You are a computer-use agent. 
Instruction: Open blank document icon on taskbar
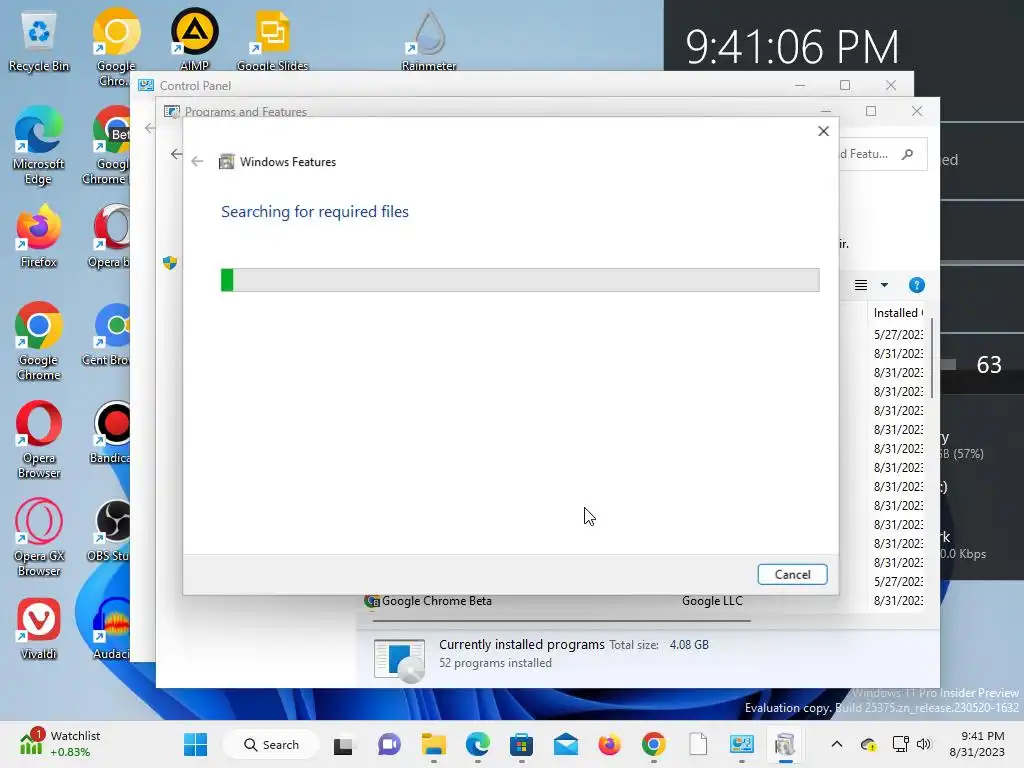(x=697, y=744)
